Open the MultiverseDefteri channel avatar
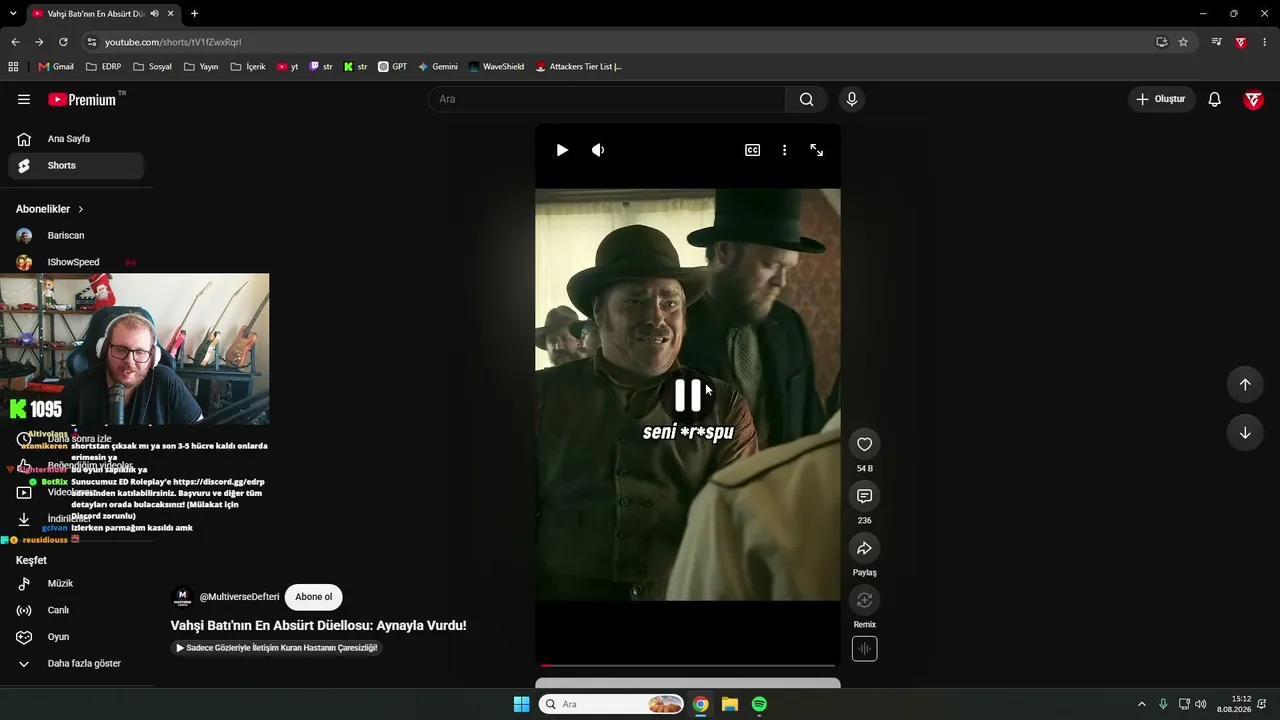Viewport: 1280px width, 720px height. [182, 597]
